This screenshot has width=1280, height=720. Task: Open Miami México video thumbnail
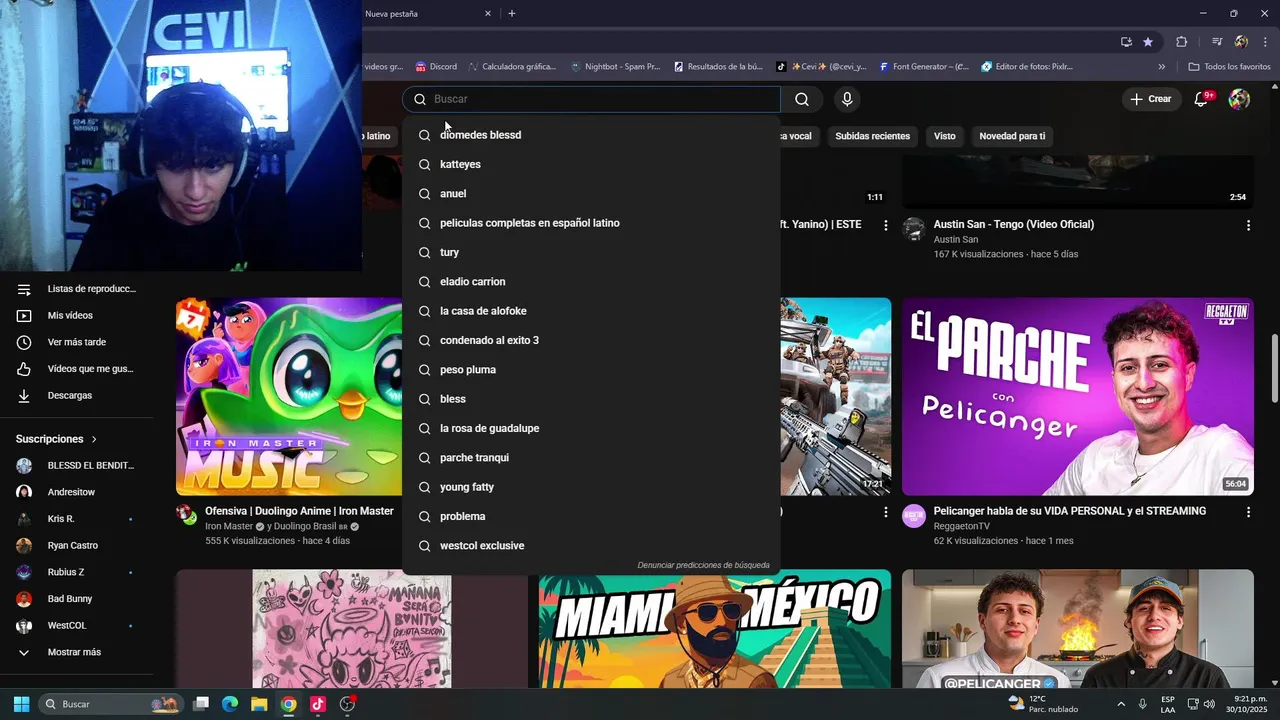tap(715, 629)
